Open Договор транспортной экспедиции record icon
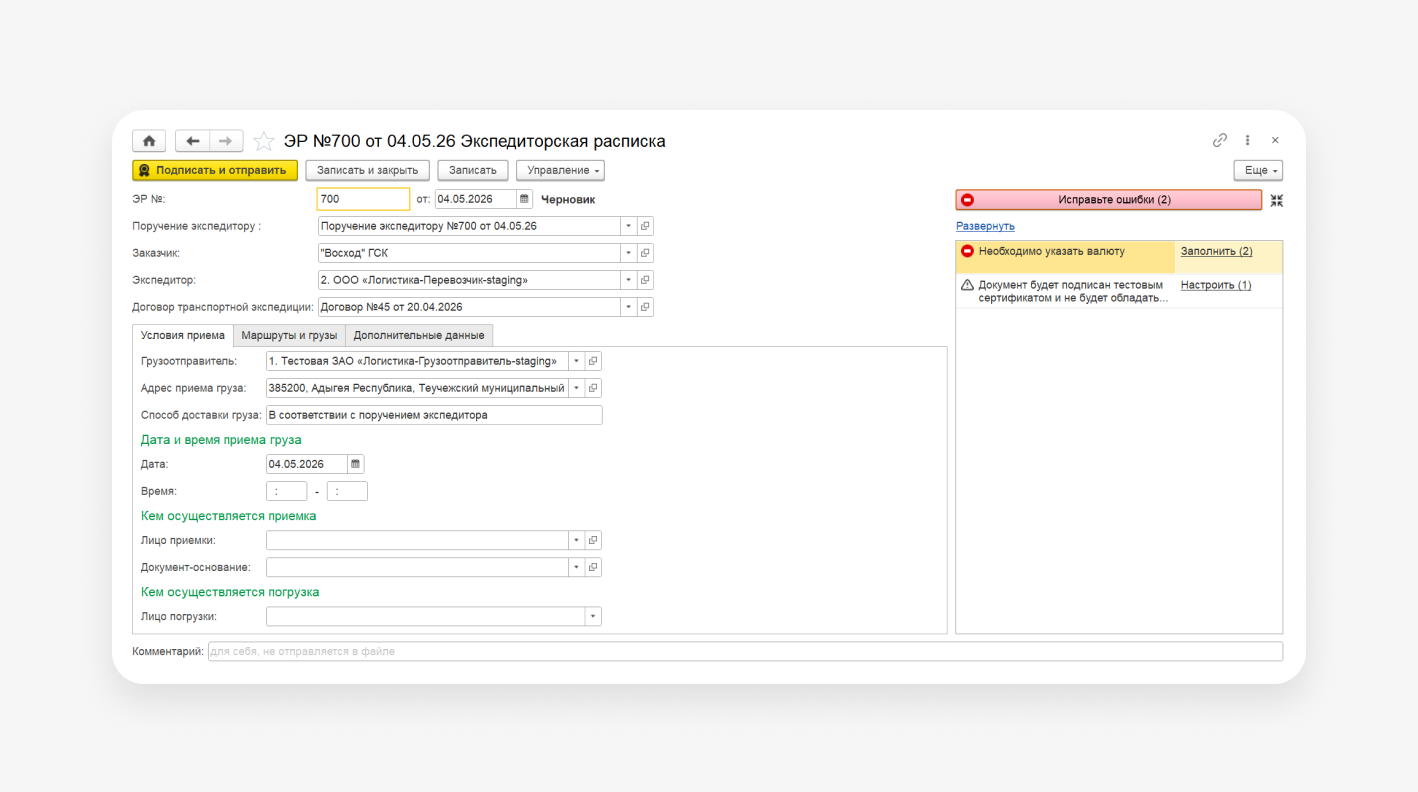The image size is (1418, 792). (645, 307)
